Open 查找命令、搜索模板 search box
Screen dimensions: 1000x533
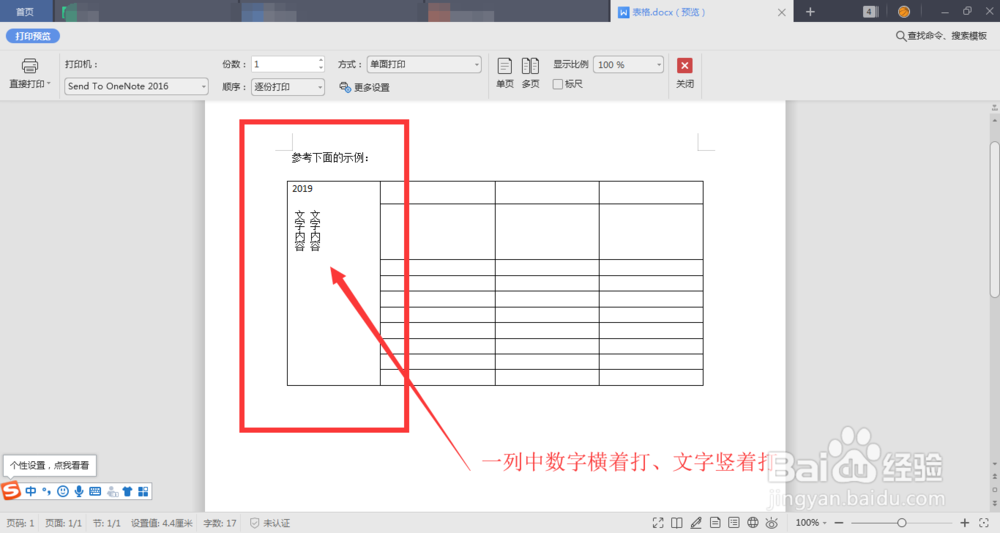click(941, 36)
